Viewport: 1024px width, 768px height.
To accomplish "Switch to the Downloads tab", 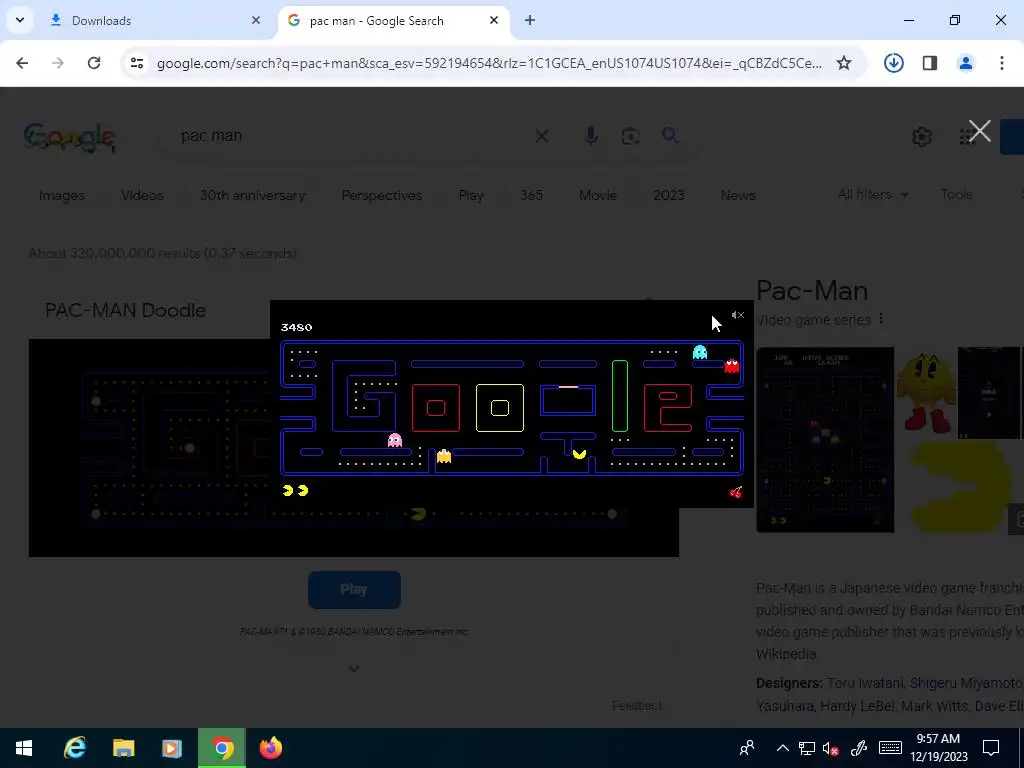I will click(155, 21).
